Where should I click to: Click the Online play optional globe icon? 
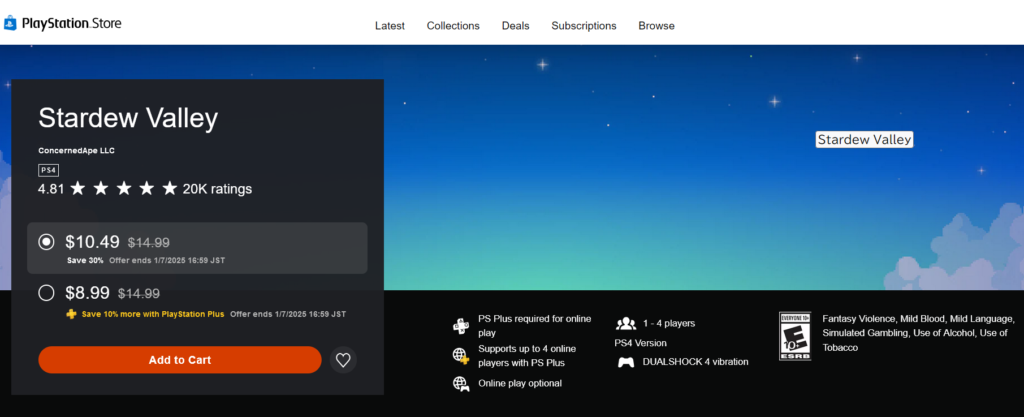coord(461,384)
